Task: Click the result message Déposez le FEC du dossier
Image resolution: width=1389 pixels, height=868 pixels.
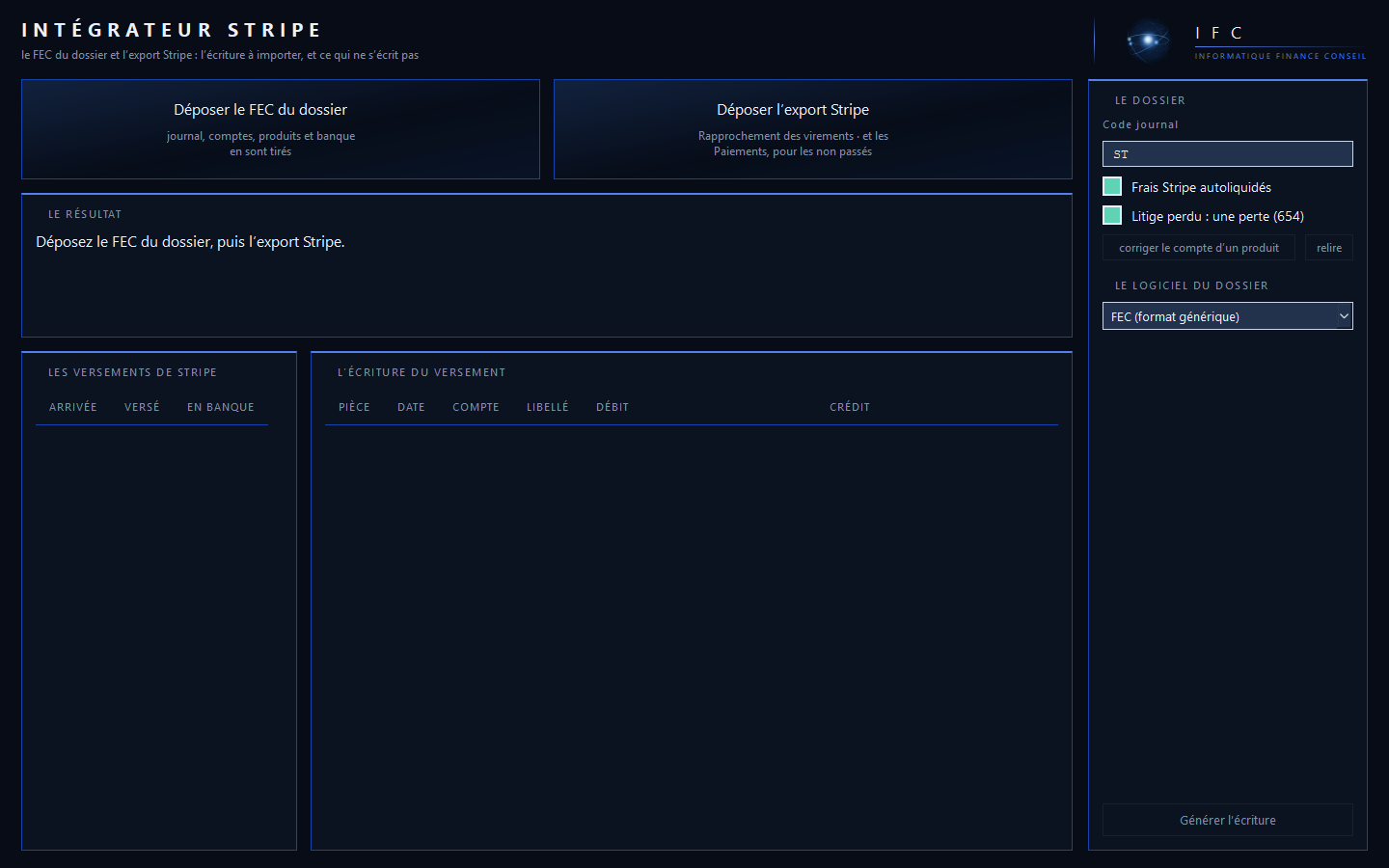Action: (x=190, y=241)
